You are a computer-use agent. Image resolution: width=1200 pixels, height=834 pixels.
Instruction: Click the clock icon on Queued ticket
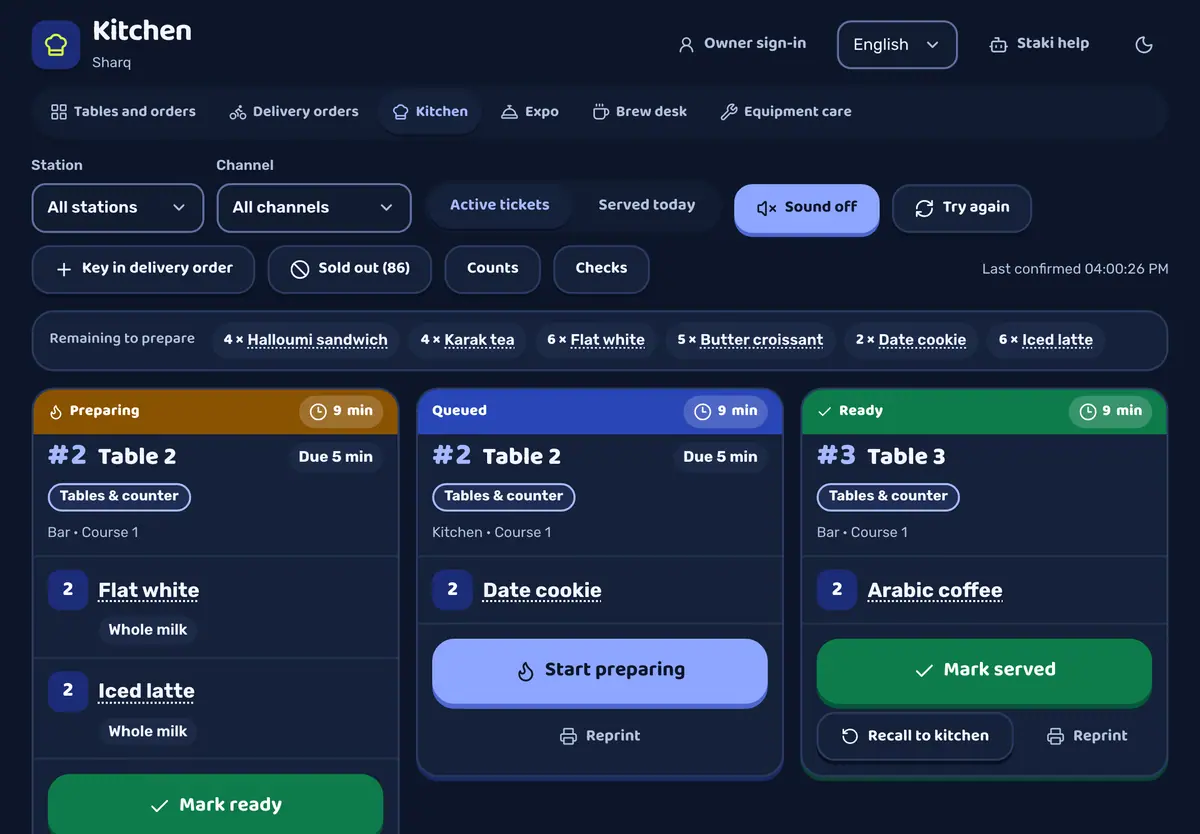702,411
